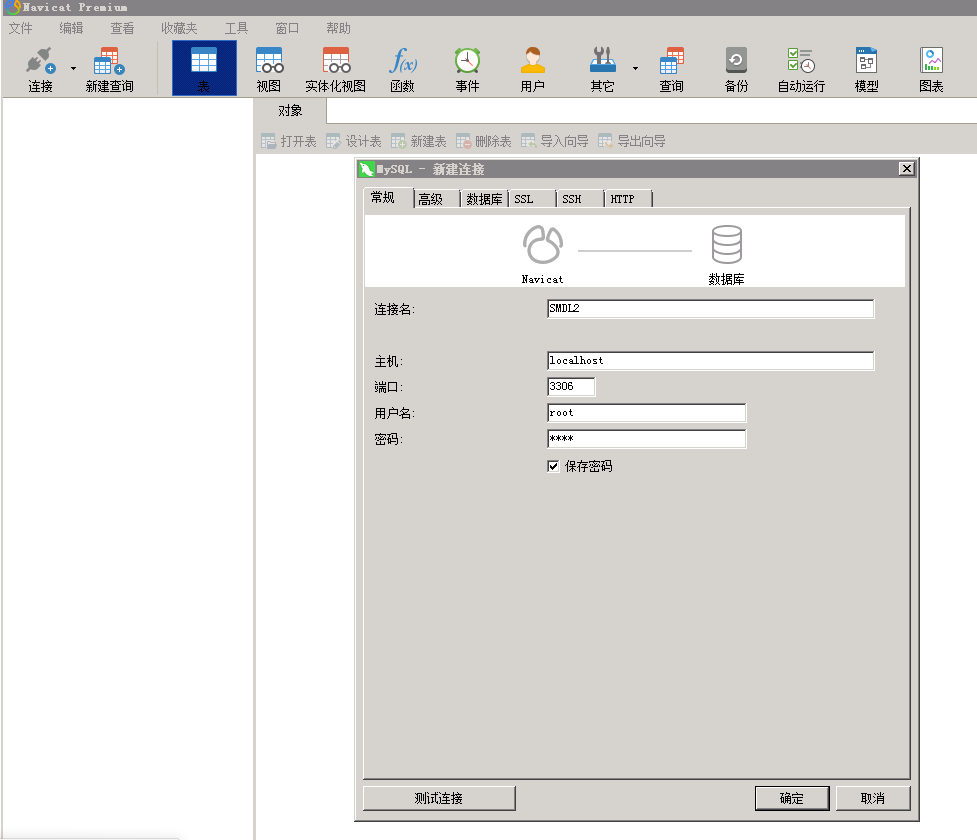
Task: Click the 确定 OK button
Action: point(792,798)
